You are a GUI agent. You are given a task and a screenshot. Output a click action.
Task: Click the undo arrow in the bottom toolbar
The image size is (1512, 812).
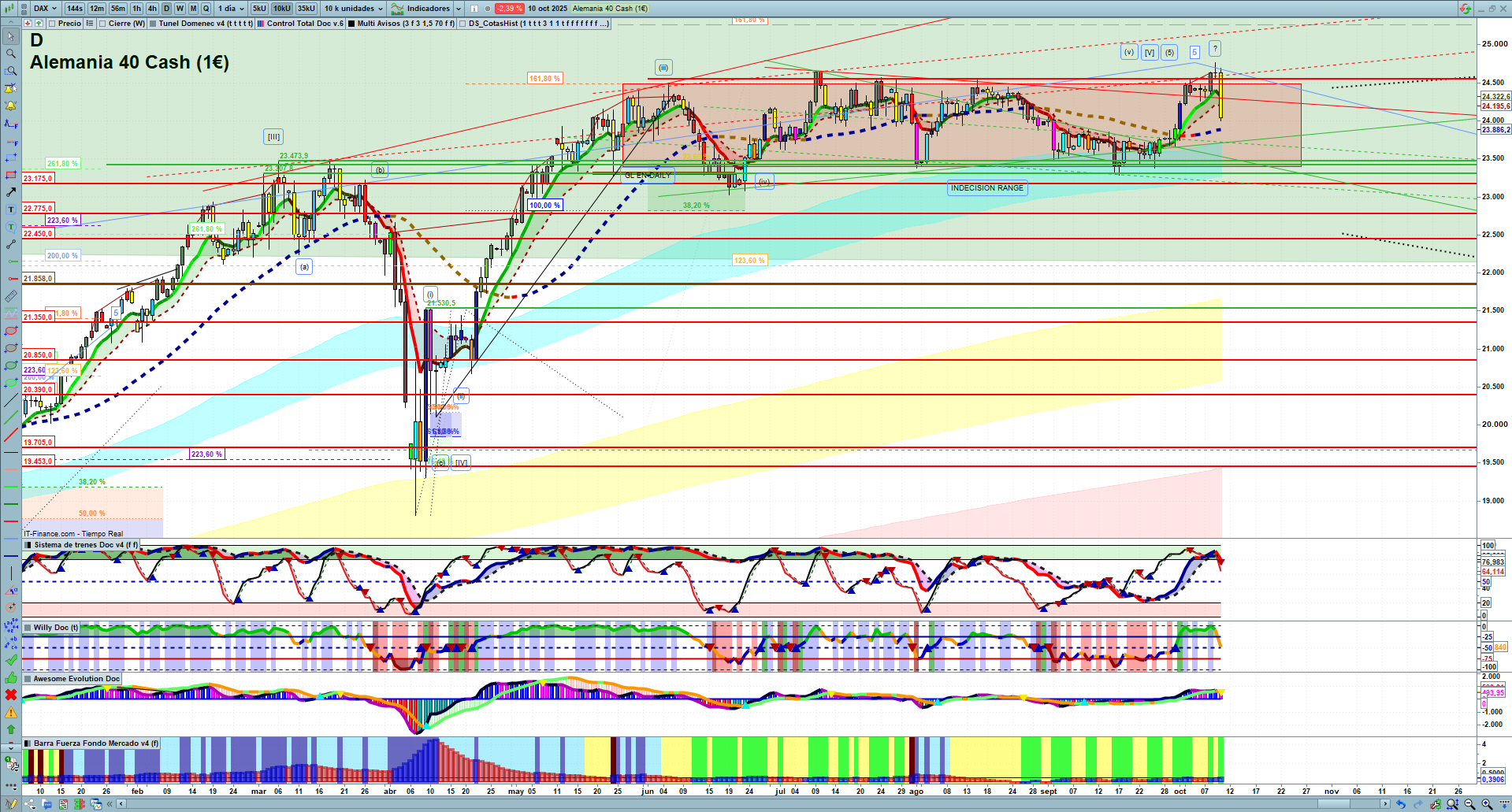point(1400,804)
